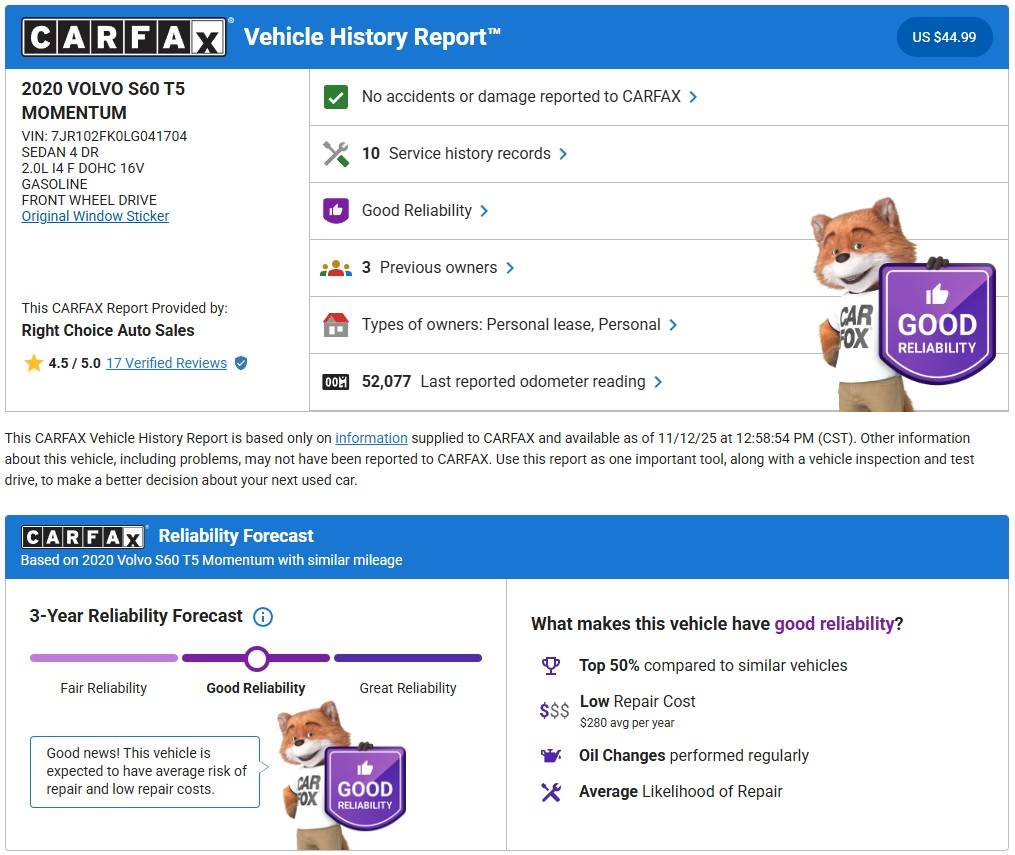1015x855 pixels.
Task: Open the 3-Year Reliability Forecast info icon
Action: pos(263,617)
